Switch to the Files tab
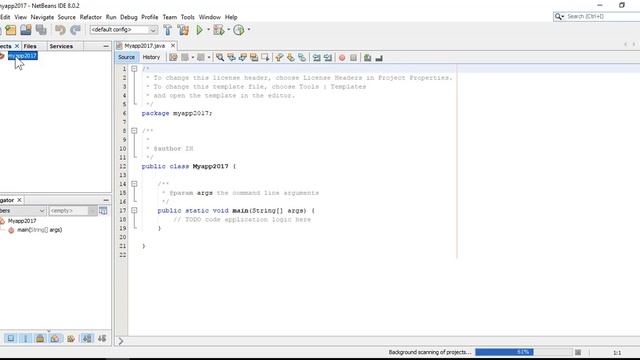 tap(30, 46)
